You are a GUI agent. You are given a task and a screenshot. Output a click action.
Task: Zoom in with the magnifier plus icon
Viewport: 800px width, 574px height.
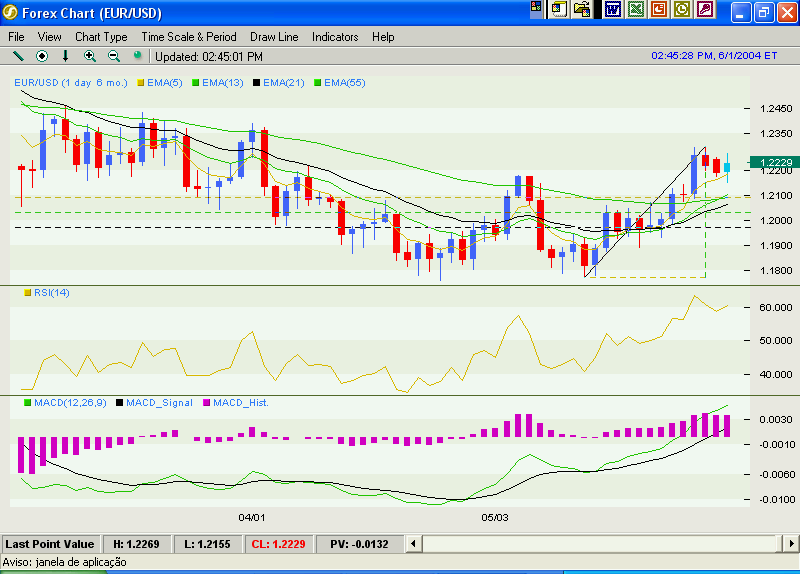coord(90,56)
